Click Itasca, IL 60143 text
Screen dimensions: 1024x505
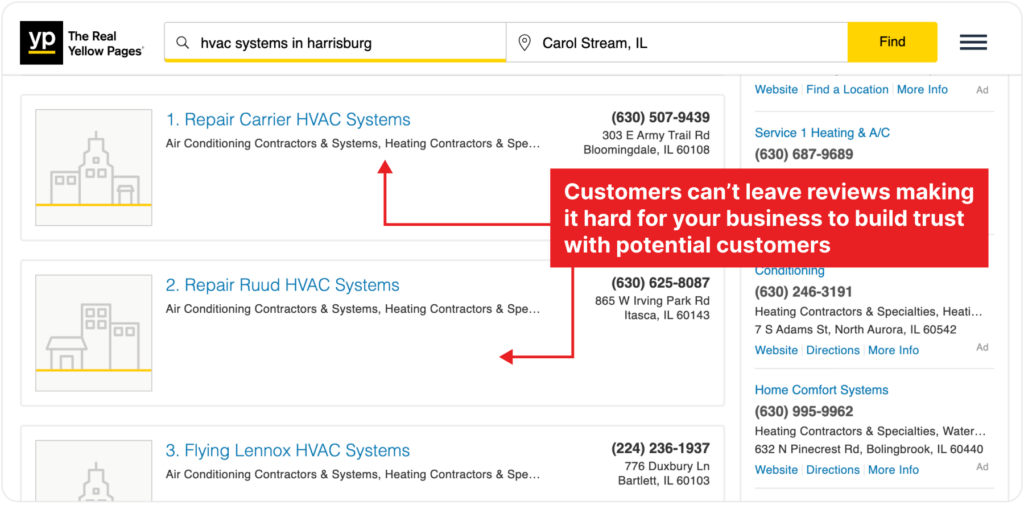coord(667,316)
